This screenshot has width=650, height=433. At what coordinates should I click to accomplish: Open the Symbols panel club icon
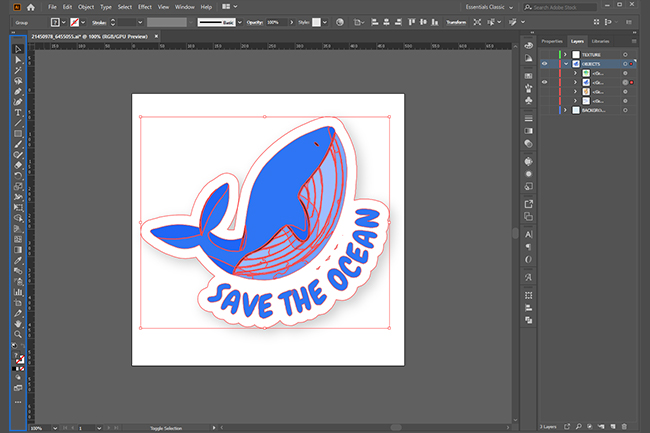pos(528,101)
